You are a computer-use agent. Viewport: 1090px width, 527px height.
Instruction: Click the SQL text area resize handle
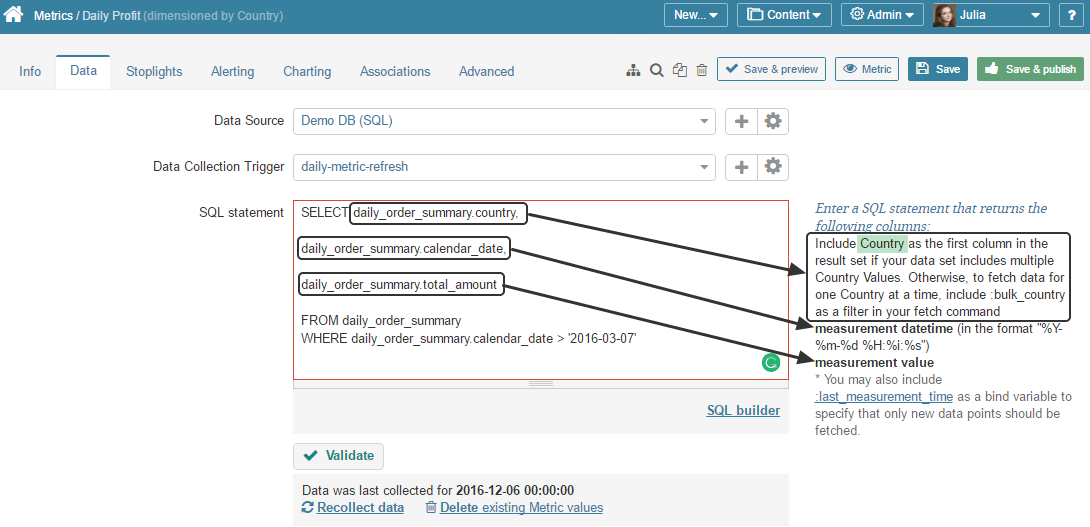coord(541,384)
